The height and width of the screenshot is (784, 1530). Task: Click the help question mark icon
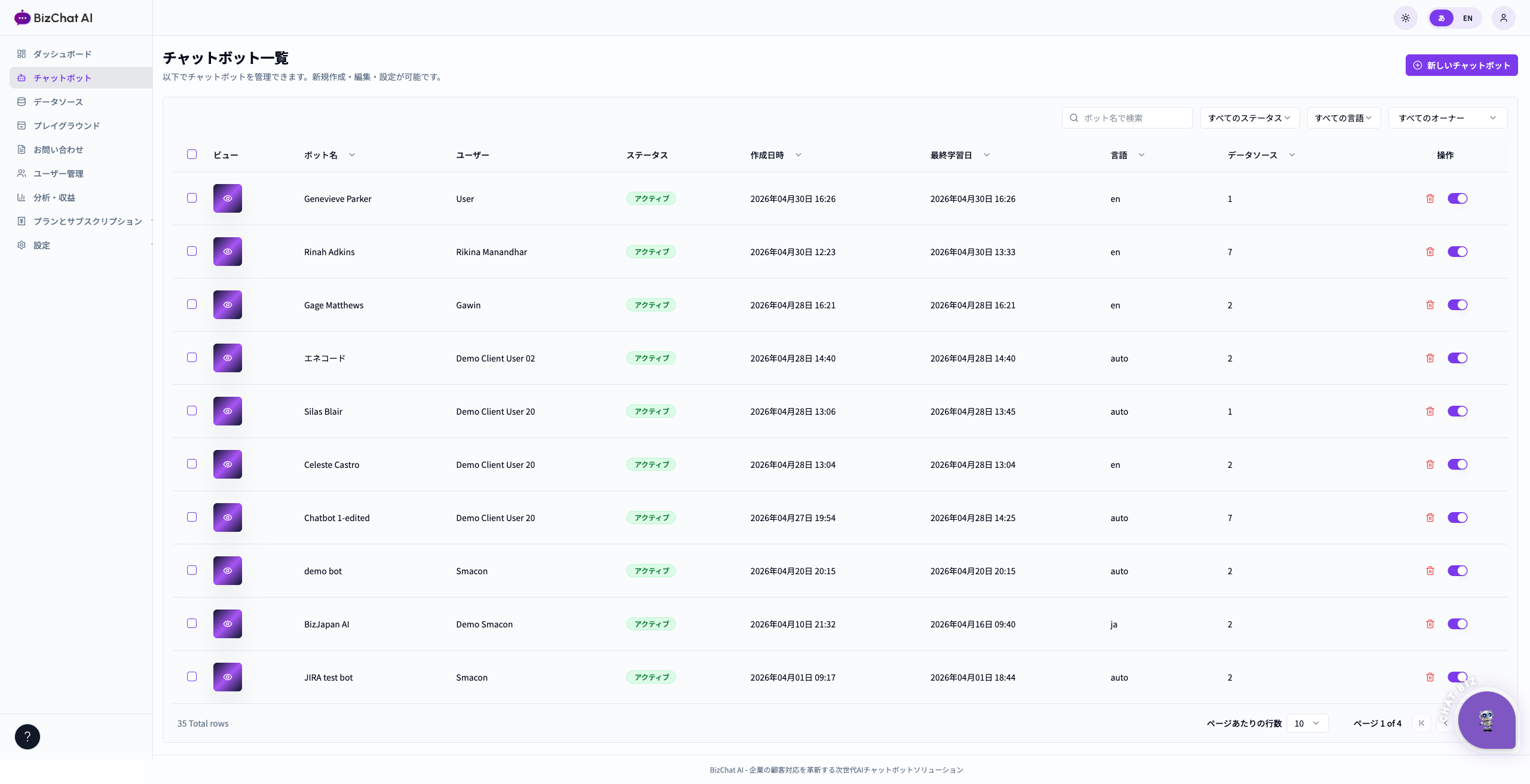27,736
